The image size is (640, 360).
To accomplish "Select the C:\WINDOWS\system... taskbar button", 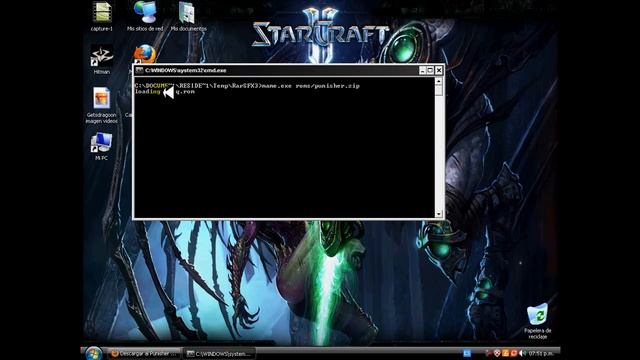I will click(x=219, y=354).
